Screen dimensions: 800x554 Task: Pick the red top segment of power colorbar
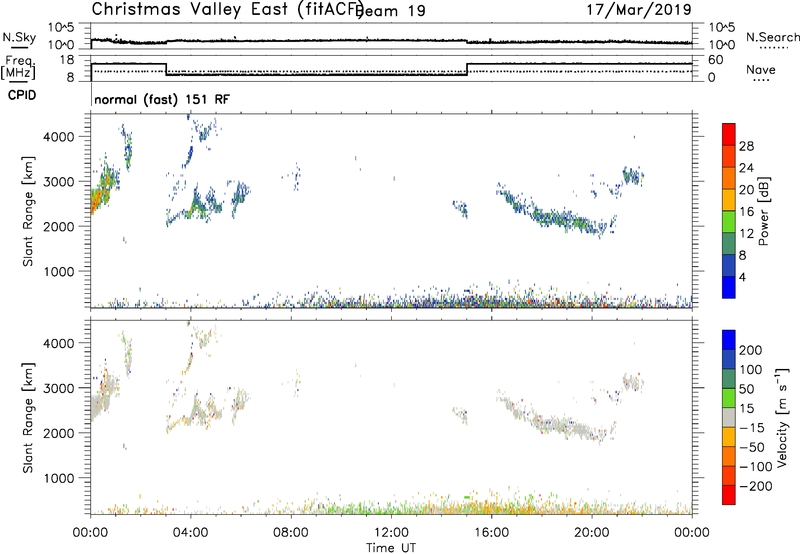[x=729, y=134]
